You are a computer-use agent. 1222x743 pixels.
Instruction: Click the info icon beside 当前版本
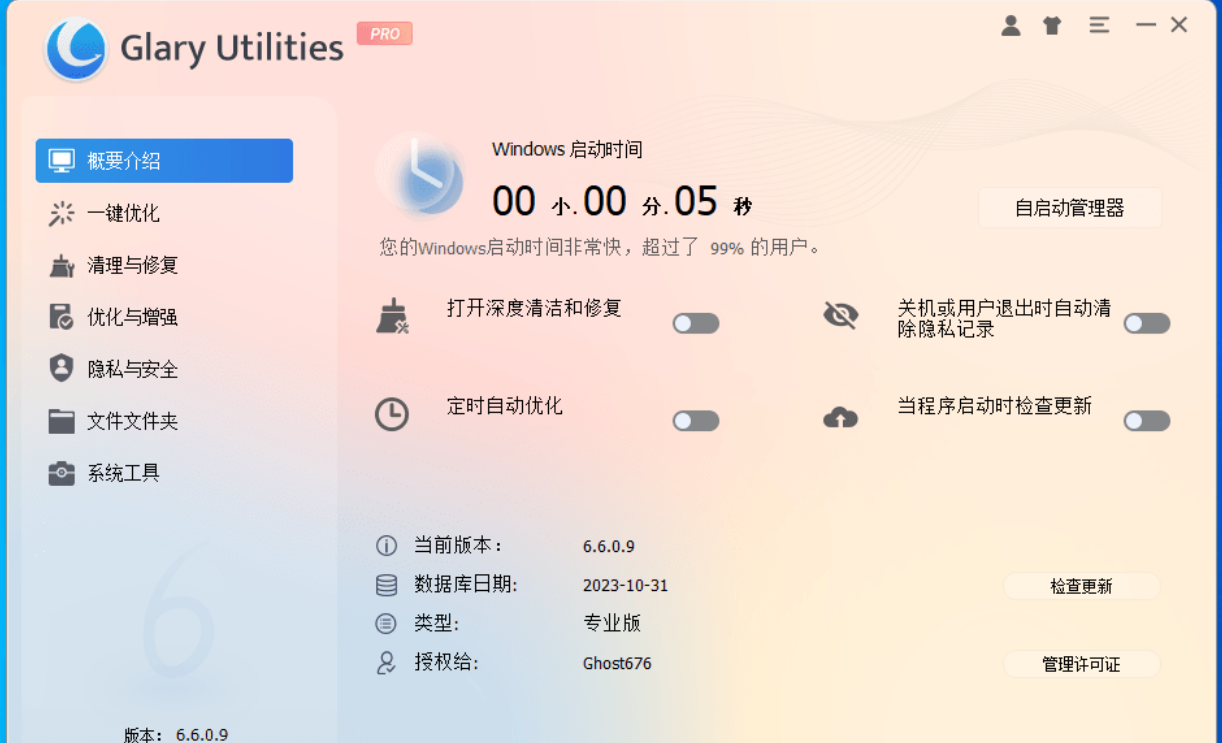(x=386, y=546)
